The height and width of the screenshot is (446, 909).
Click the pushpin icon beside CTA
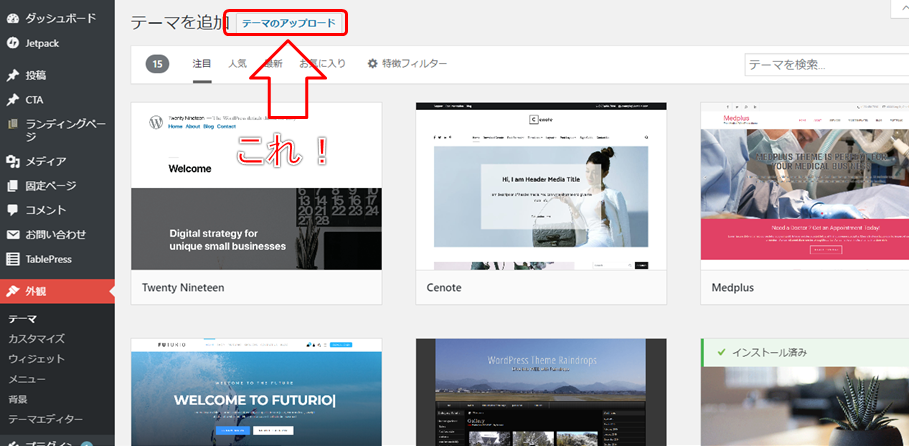[x=12, y=100]
